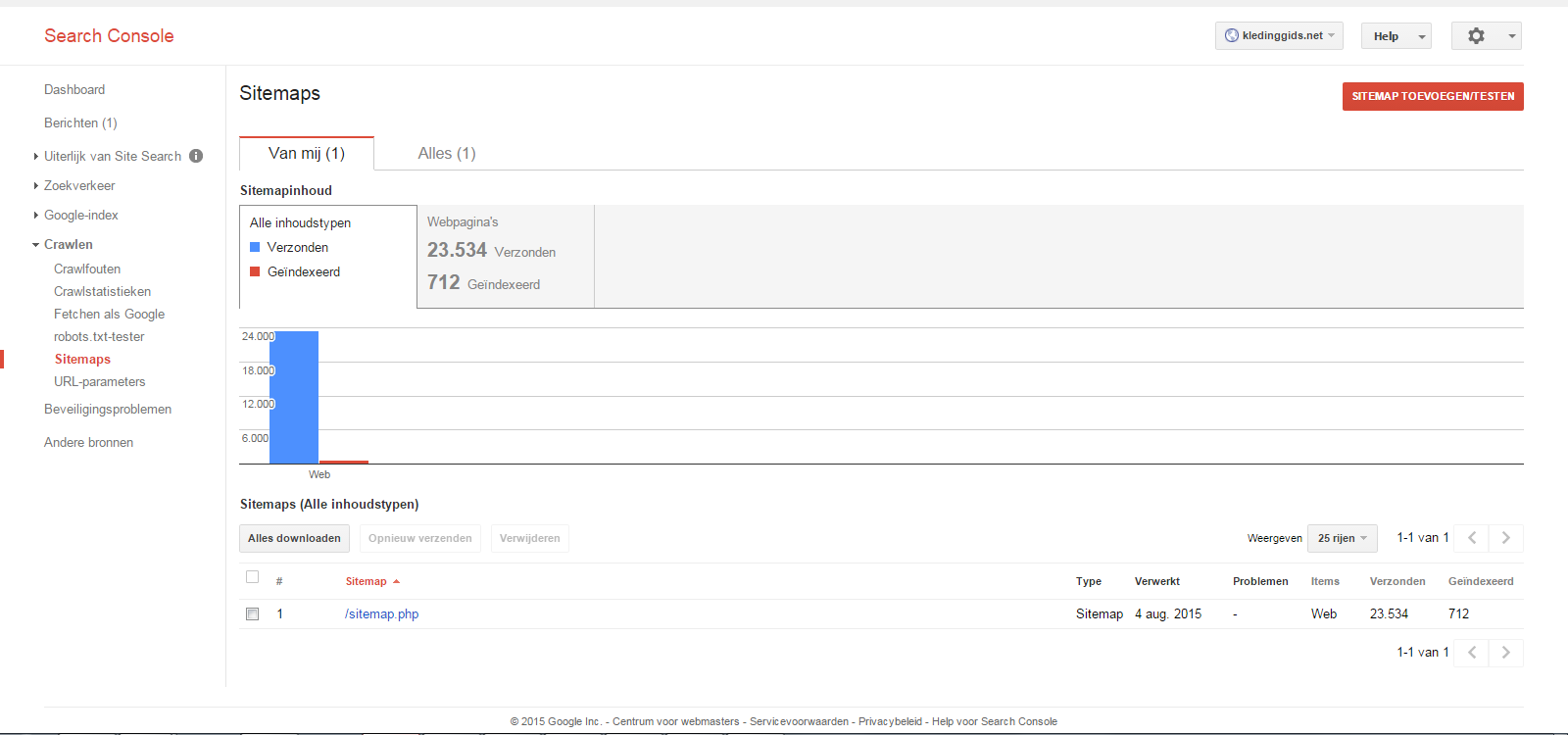Click the Type column header
Screen dimensions: 1568x735
(1089, 581)
